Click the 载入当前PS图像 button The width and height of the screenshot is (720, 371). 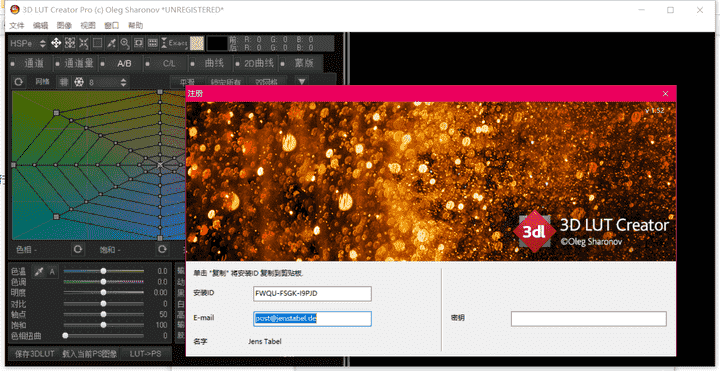[x=90, y=354]
